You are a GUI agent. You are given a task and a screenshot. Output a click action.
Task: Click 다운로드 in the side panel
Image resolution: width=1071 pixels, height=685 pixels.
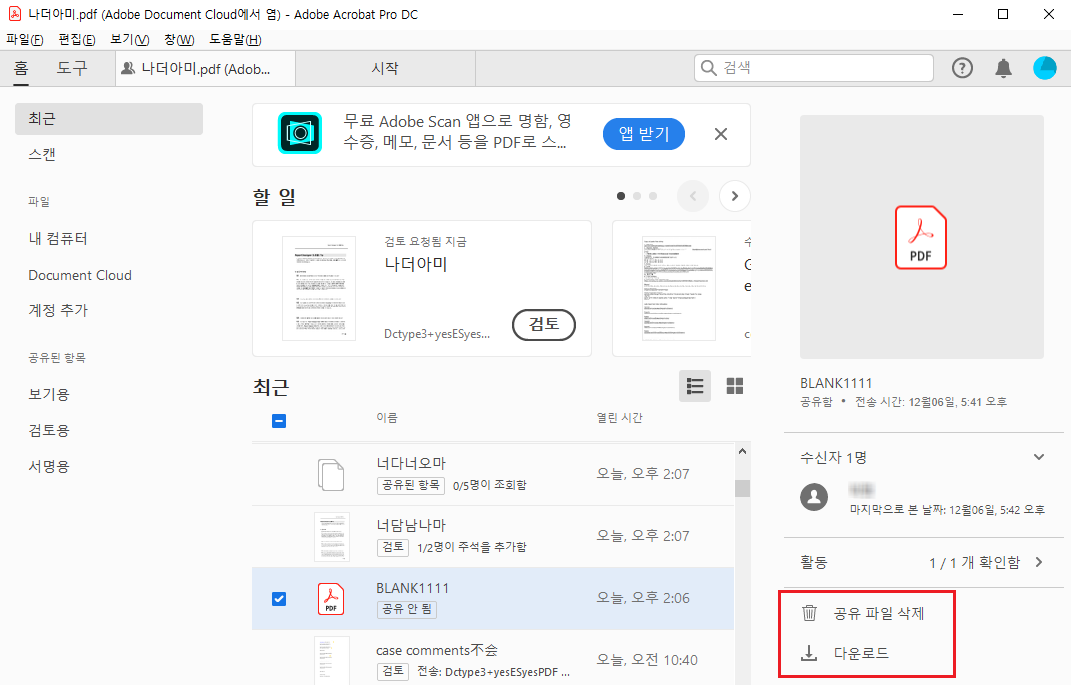[x=861, y=653]
